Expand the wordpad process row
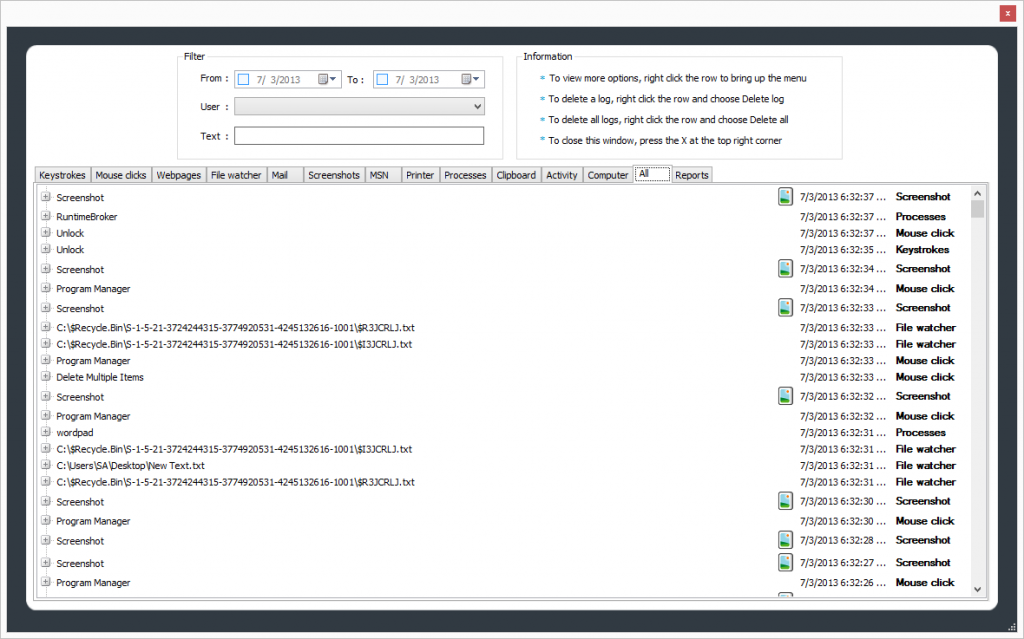Viewport: 1024px width, 639px height. click(x=46, y=432)
